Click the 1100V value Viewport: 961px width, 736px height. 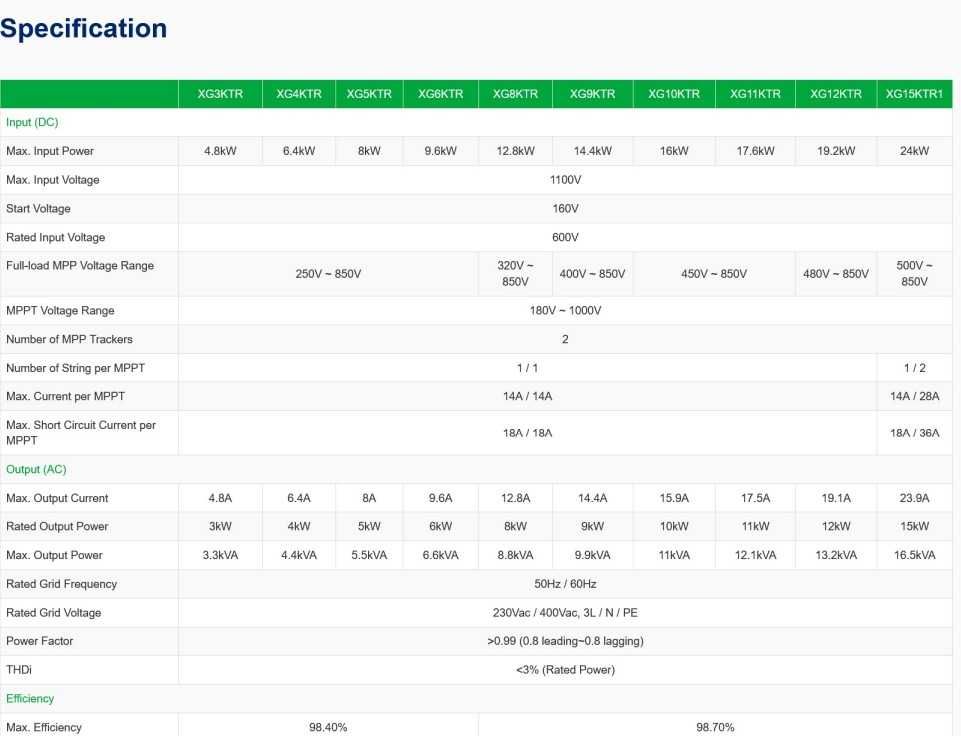click(x=565, y=180)
